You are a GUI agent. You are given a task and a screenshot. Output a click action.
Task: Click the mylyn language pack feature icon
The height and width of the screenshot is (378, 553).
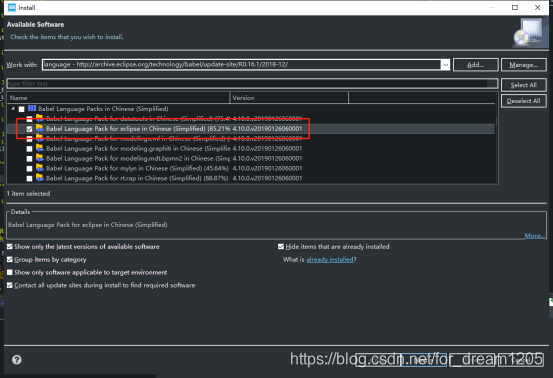[40, 168]
